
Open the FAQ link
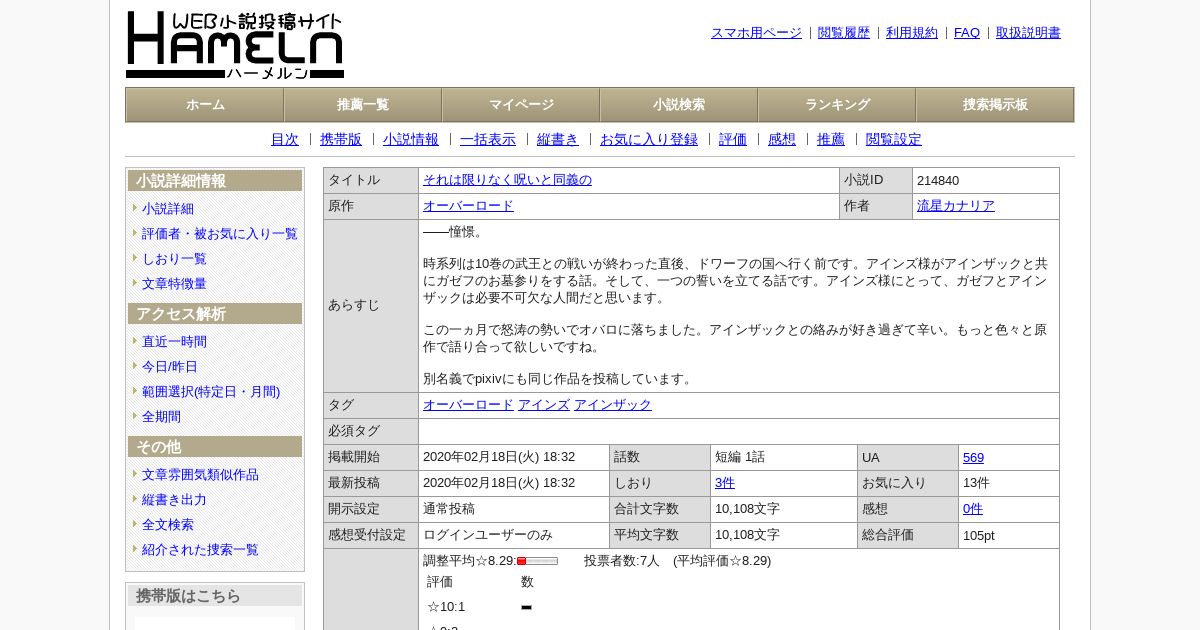(967, 33)
